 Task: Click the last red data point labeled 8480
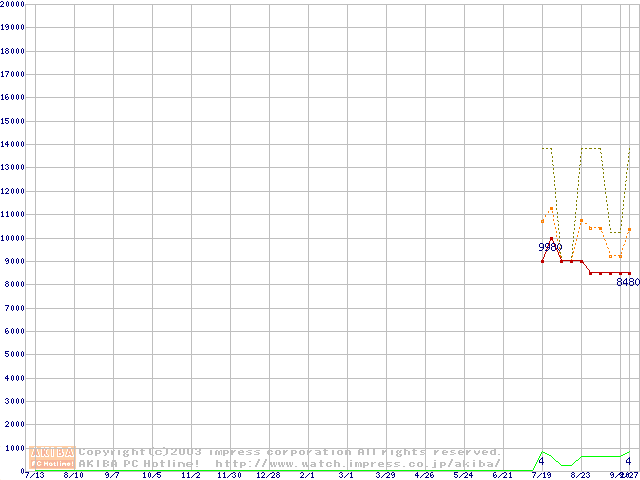pyautogui.click(x=629, y=273)
